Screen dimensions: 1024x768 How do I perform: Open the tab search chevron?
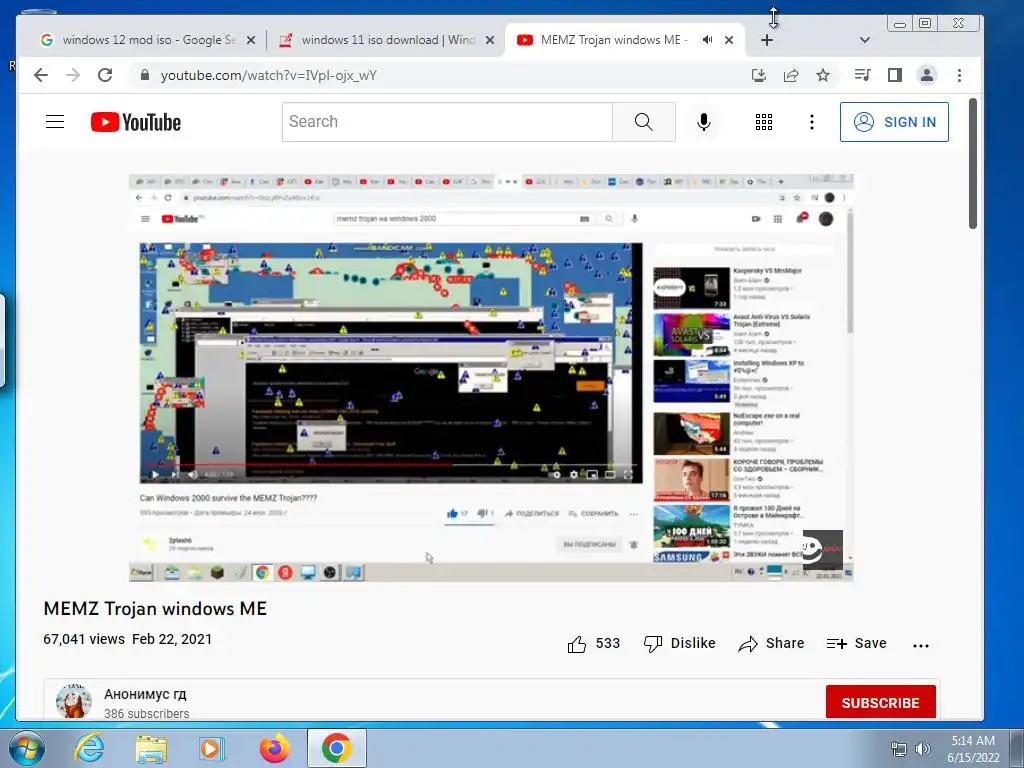click(865, 40)
